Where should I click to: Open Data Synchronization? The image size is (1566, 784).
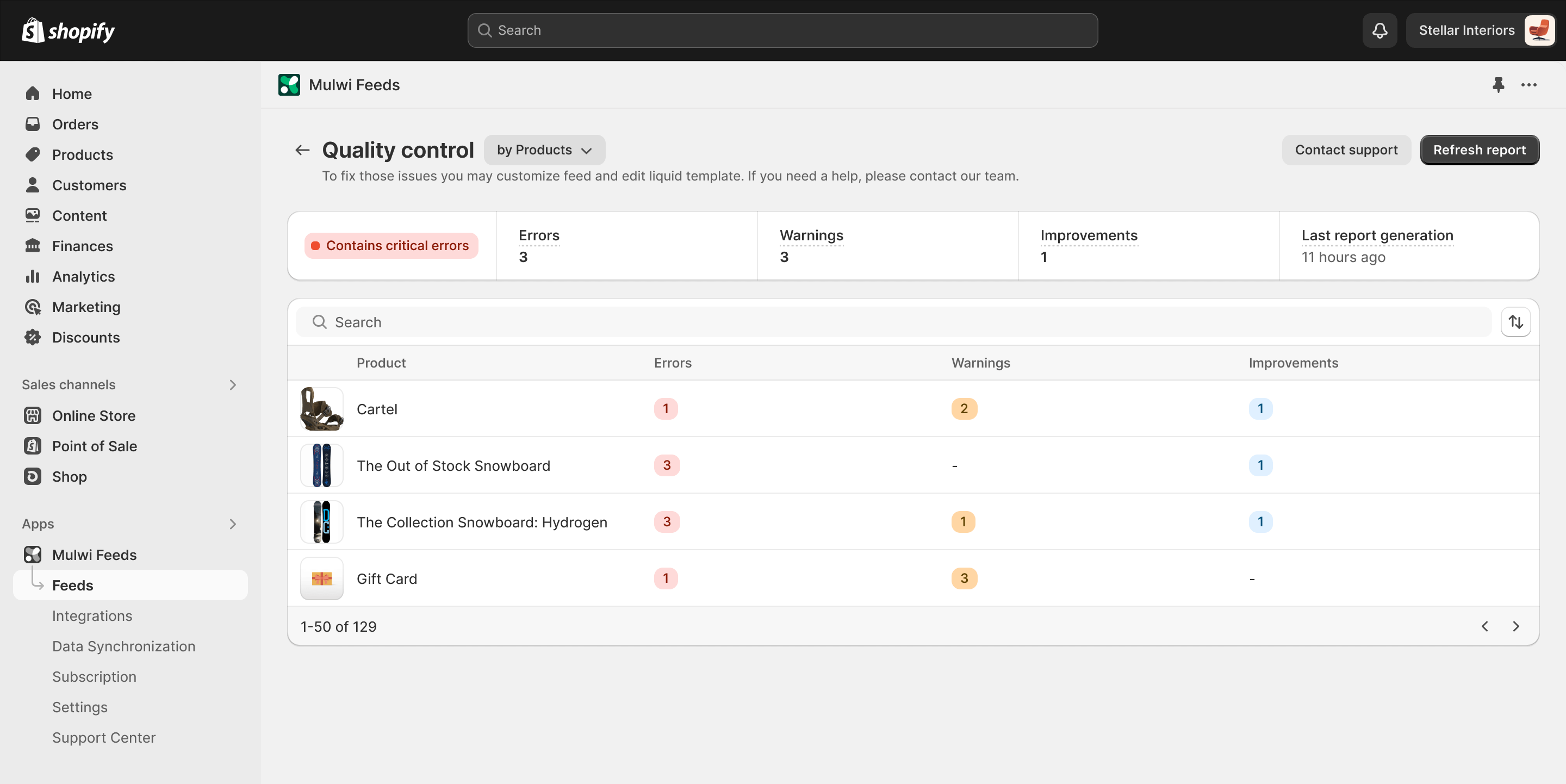click(123, 646)
